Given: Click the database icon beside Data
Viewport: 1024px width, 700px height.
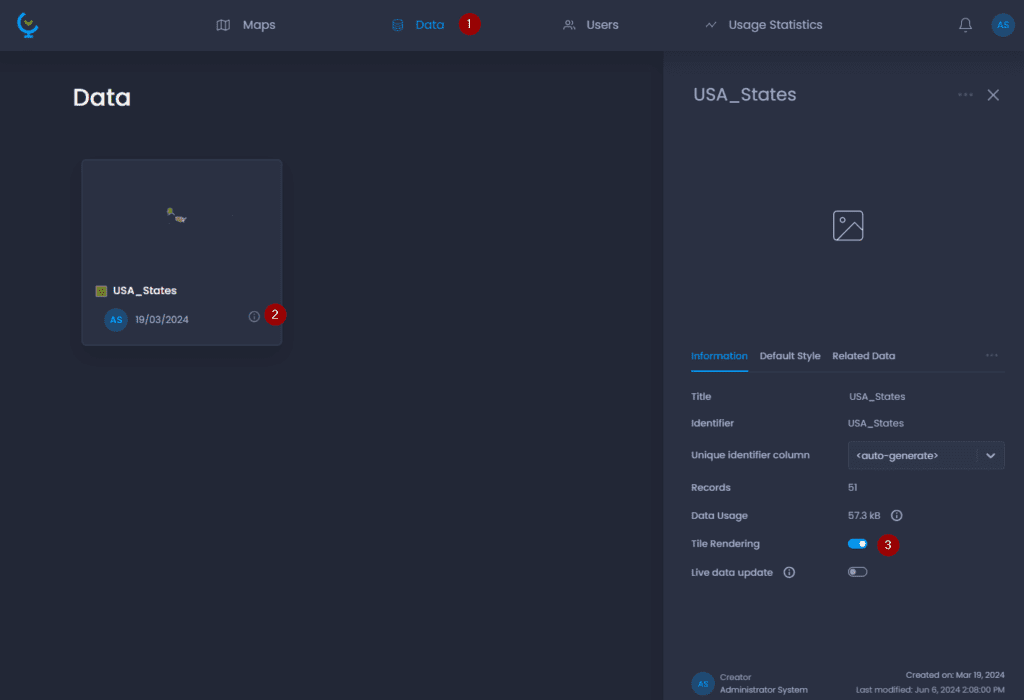Looking at the screenshot, I should click(x=397, y=25).
